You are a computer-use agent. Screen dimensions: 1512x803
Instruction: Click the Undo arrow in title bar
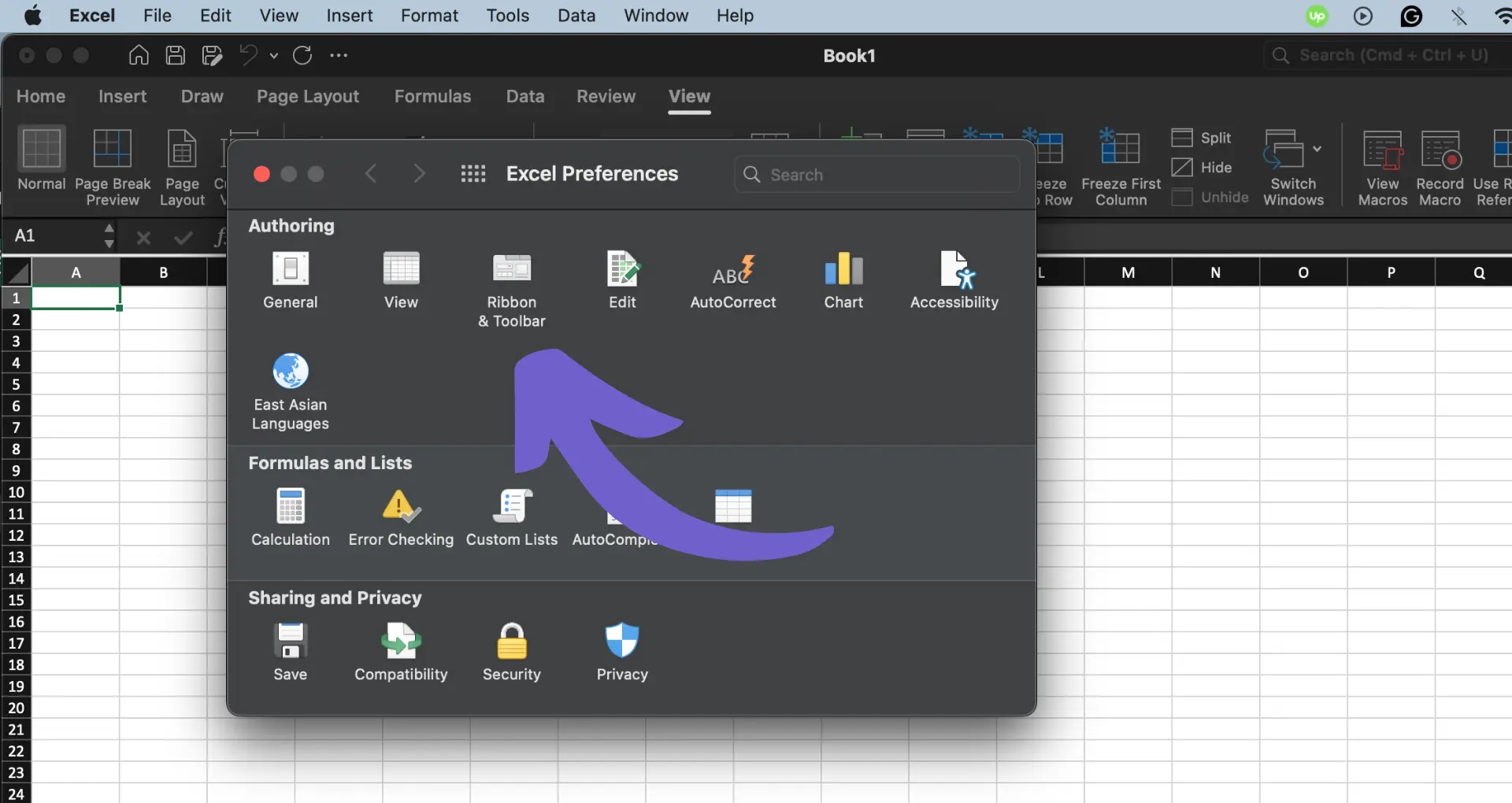tap(248, 55)
